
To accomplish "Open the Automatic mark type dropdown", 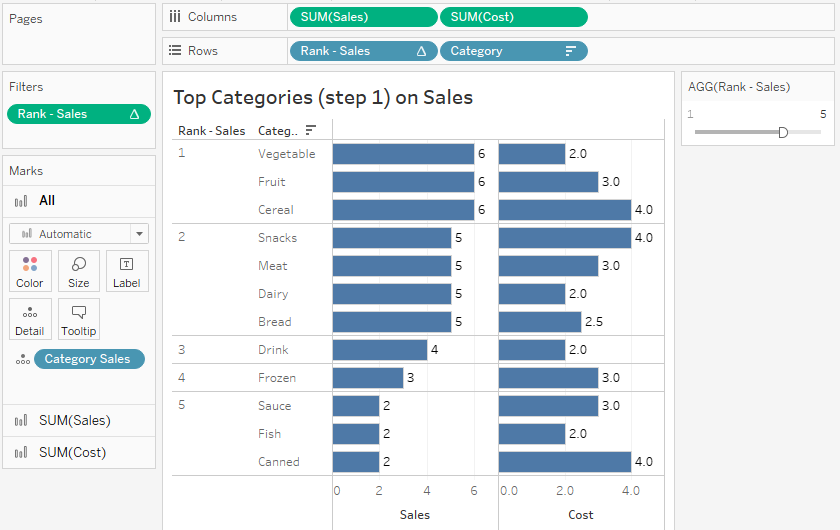I will [x=79, y=234].
